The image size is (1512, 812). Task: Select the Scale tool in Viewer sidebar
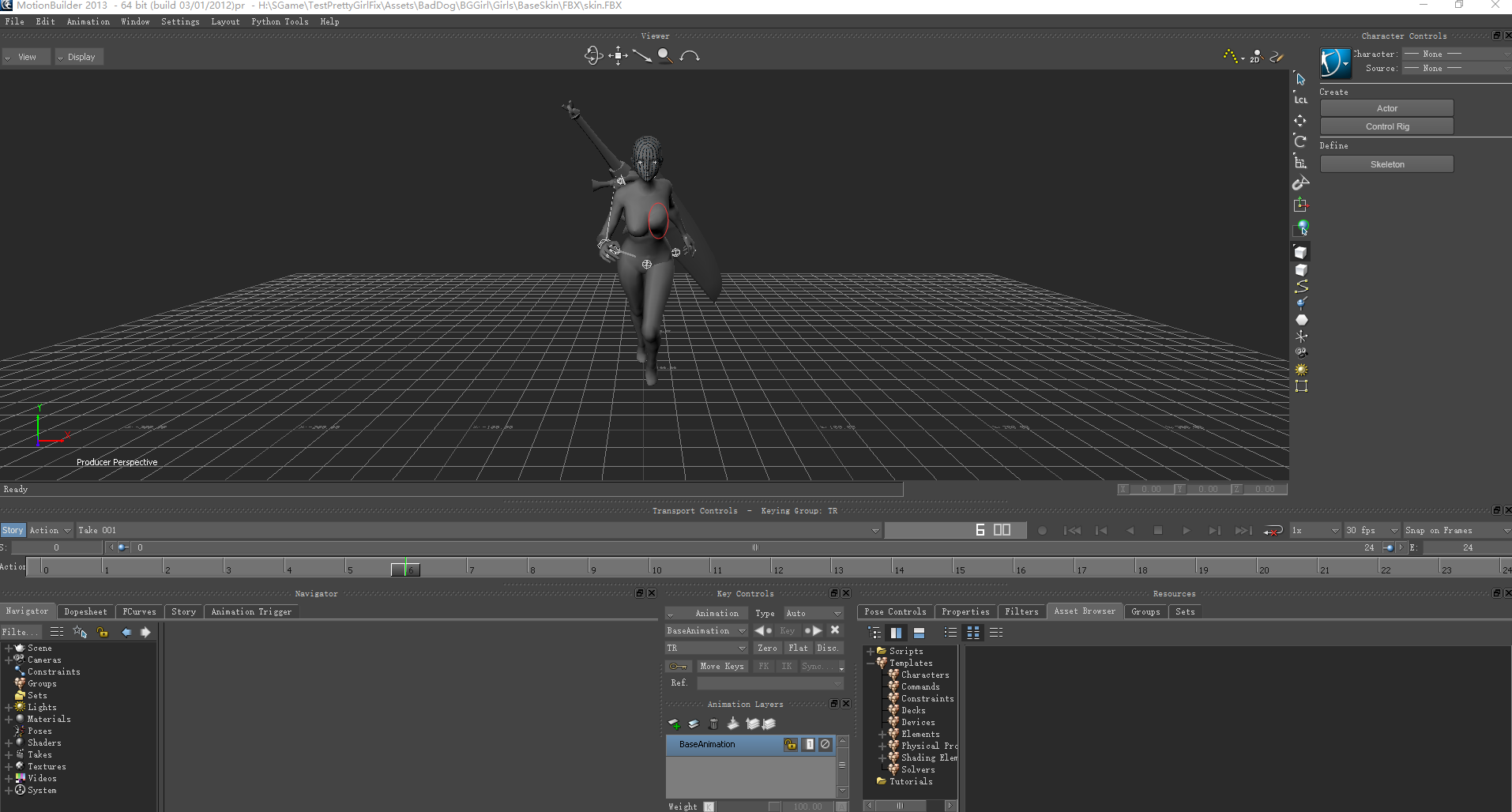(1300, 162)
